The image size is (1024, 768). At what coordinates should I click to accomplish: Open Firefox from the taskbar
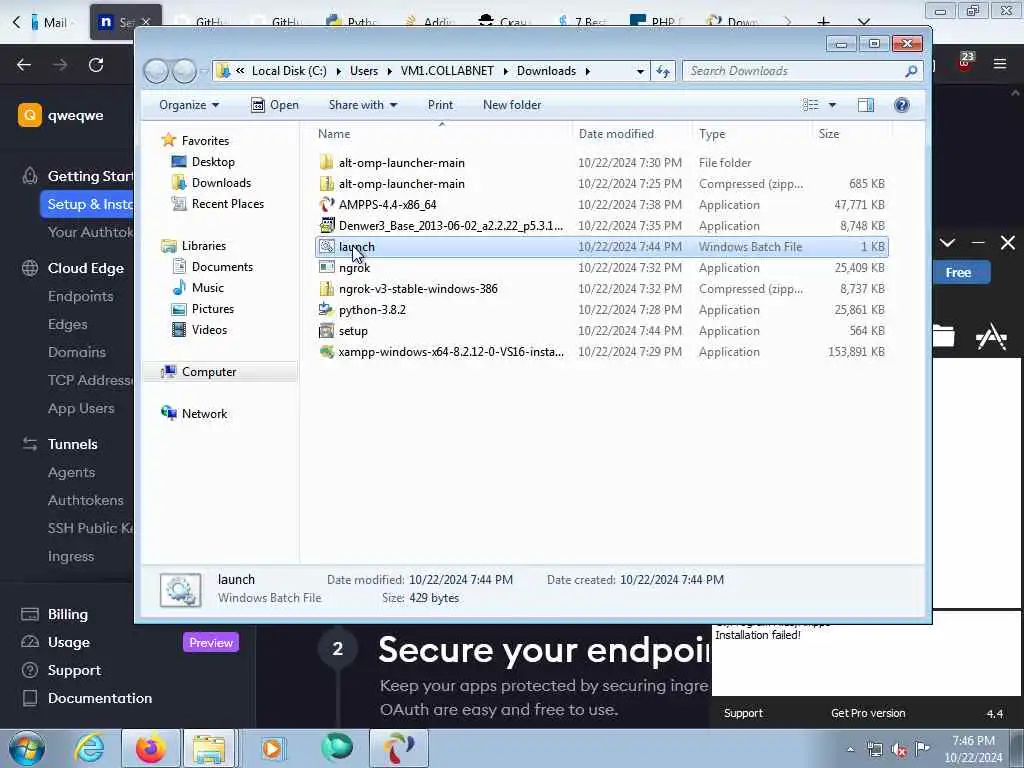point(150,748)
